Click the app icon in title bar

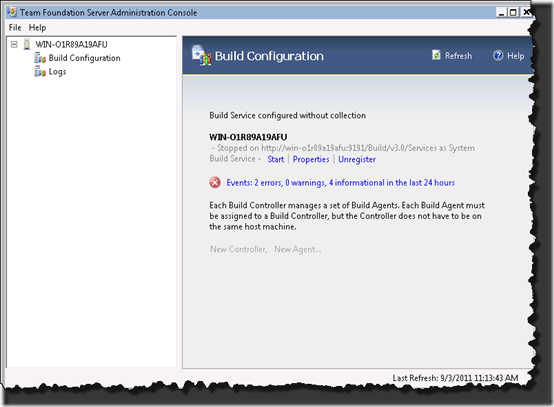pyautogui.click(x=12, y=12)
